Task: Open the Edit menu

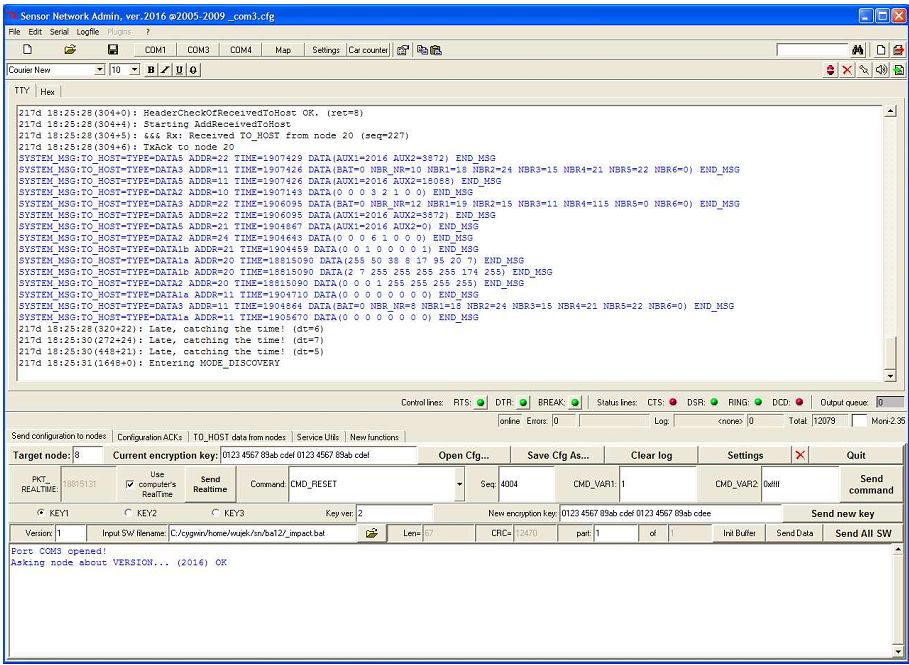Action: click(x=35, y=32)
